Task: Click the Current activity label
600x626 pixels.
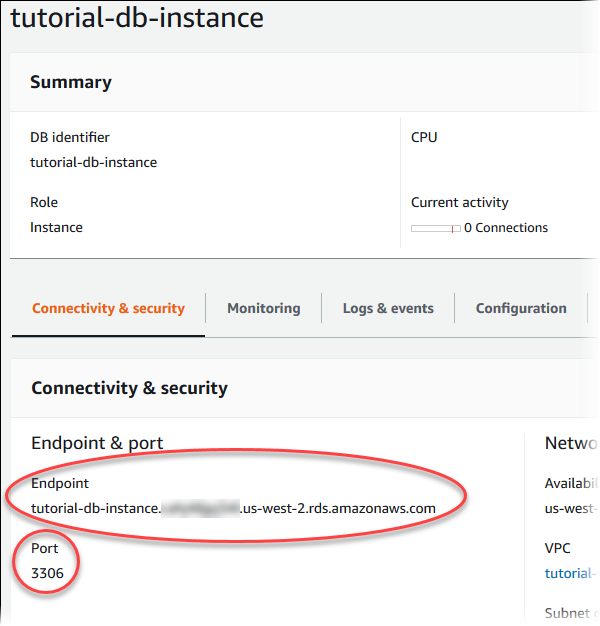Action: [x=459, y=202]
